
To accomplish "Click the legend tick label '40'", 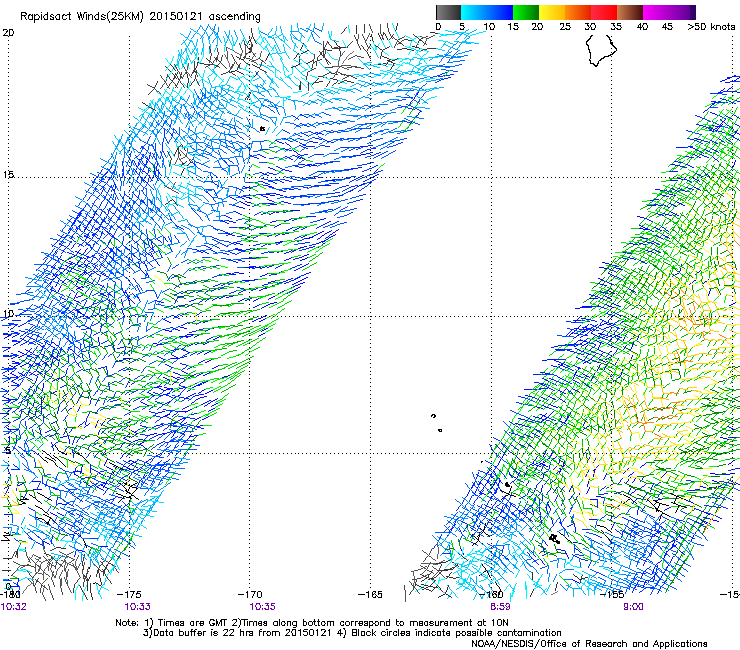I will (642, 27).
